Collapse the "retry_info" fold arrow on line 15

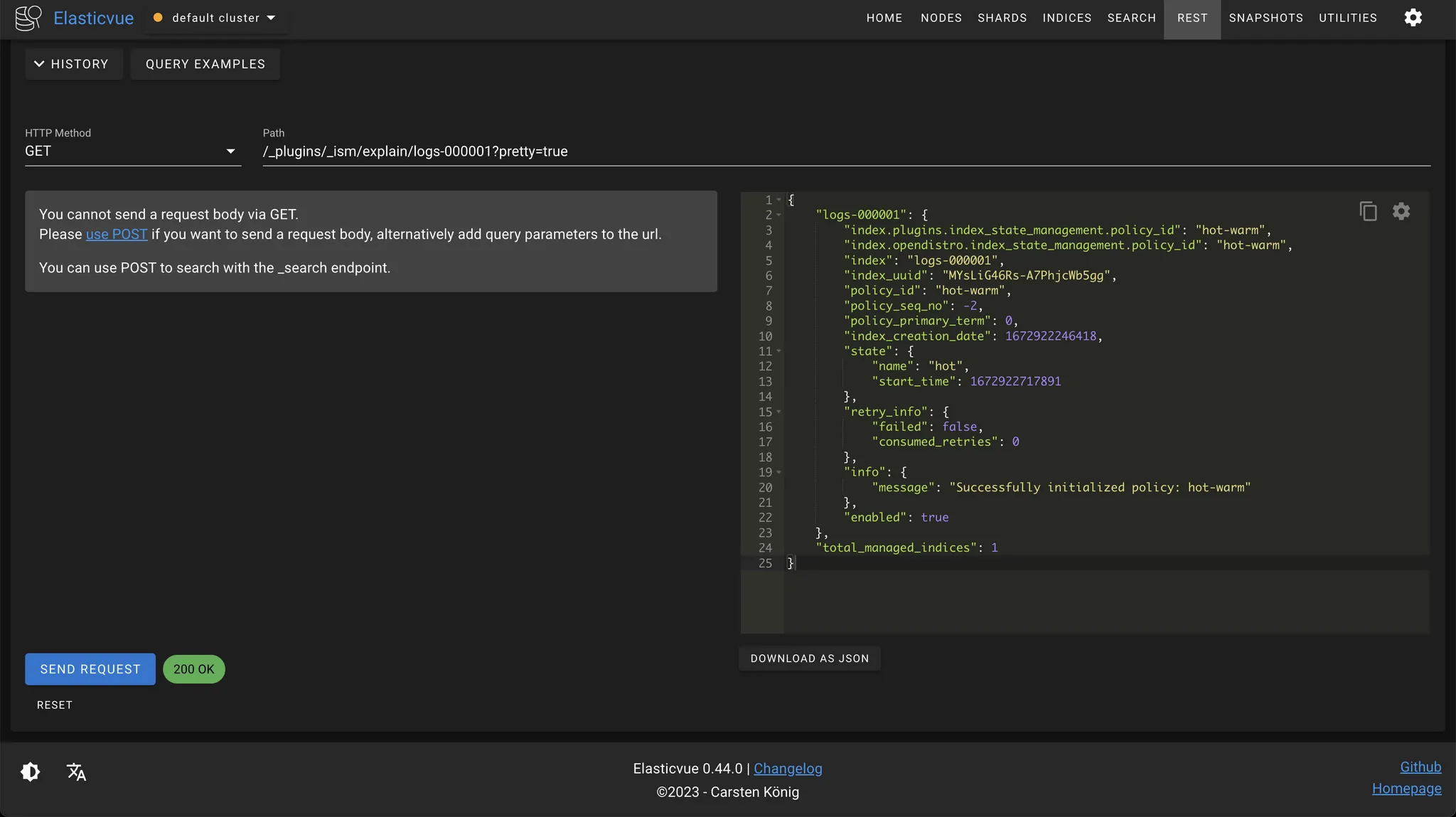(779, 412)
